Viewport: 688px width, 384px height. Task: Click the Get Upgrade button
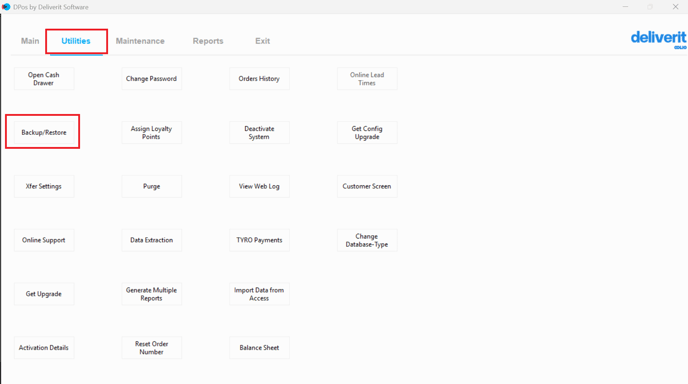pos(44,294)
